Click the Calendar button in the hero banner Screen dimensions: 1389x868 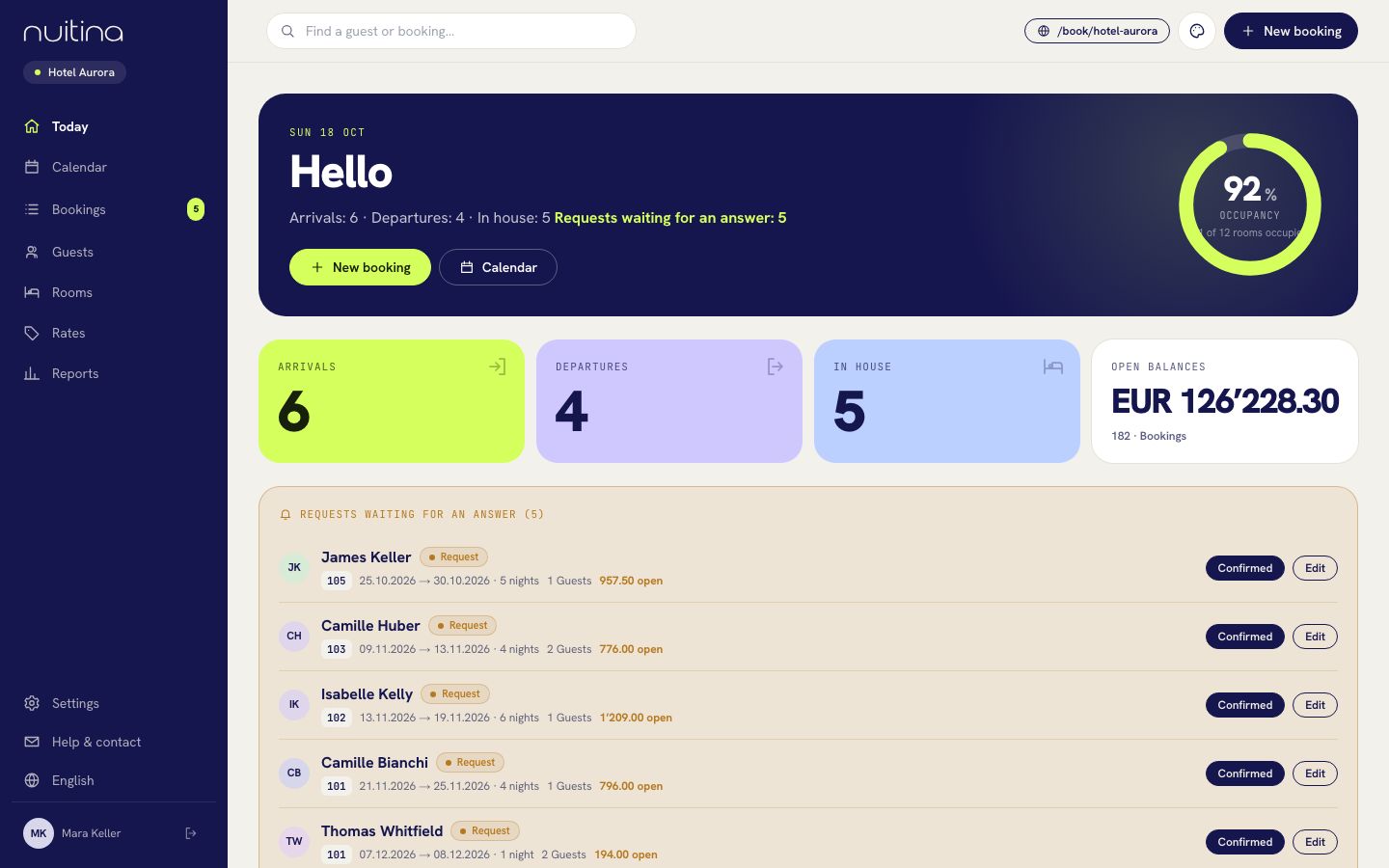tap(498, 267)
